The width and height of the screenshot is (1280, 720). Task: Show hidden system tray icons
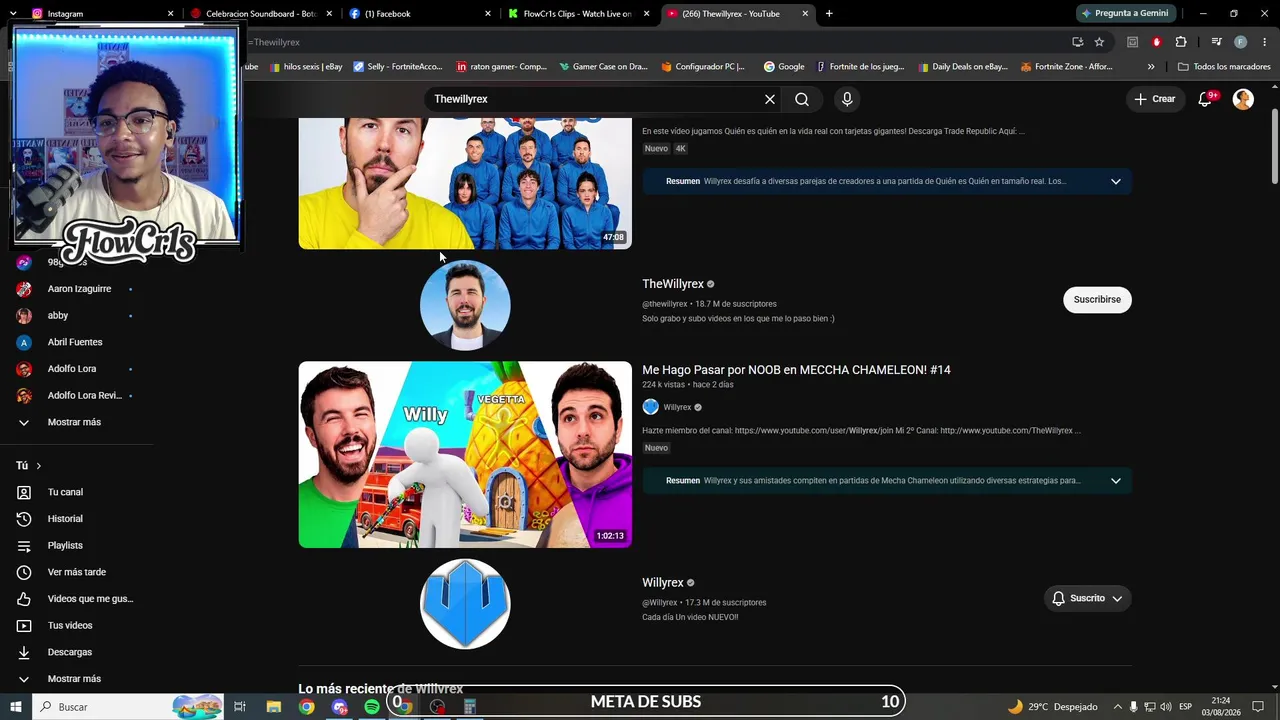tap(1118, 707)
